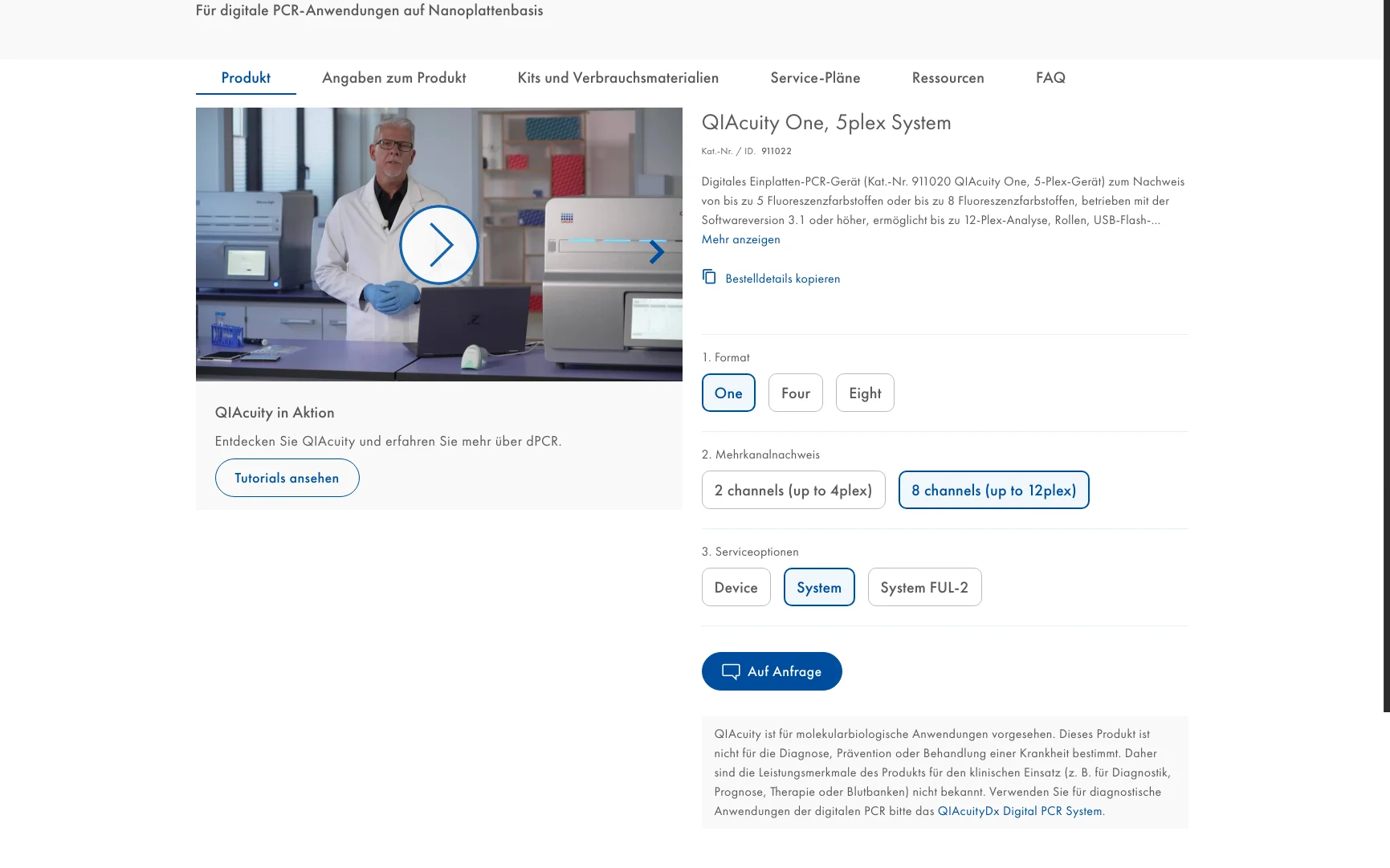Select the Eight format option
This screenshot has width=1390, height=868.
(865, 393)
